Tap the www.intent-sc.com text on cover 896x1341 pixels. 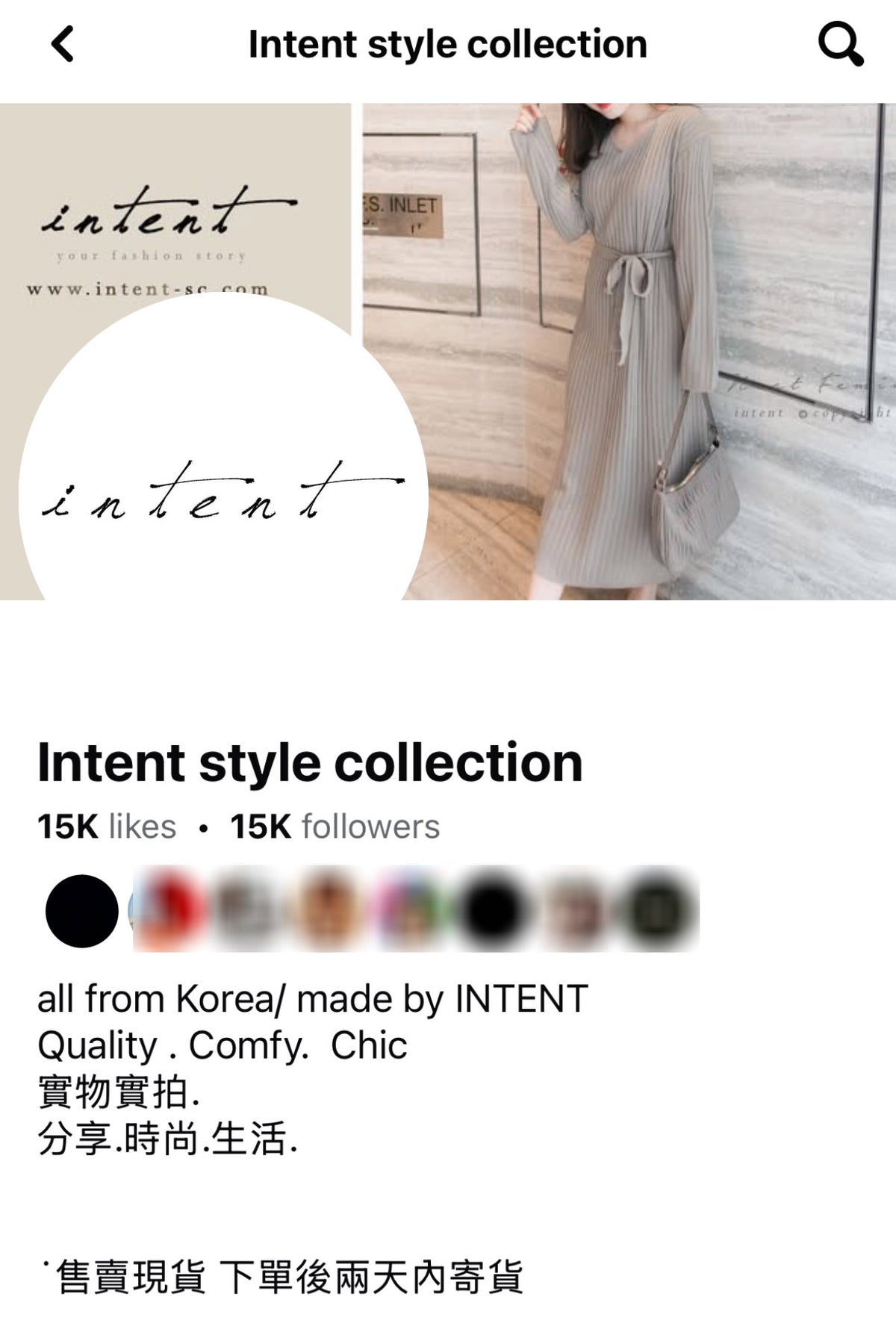tap(147, 289)
